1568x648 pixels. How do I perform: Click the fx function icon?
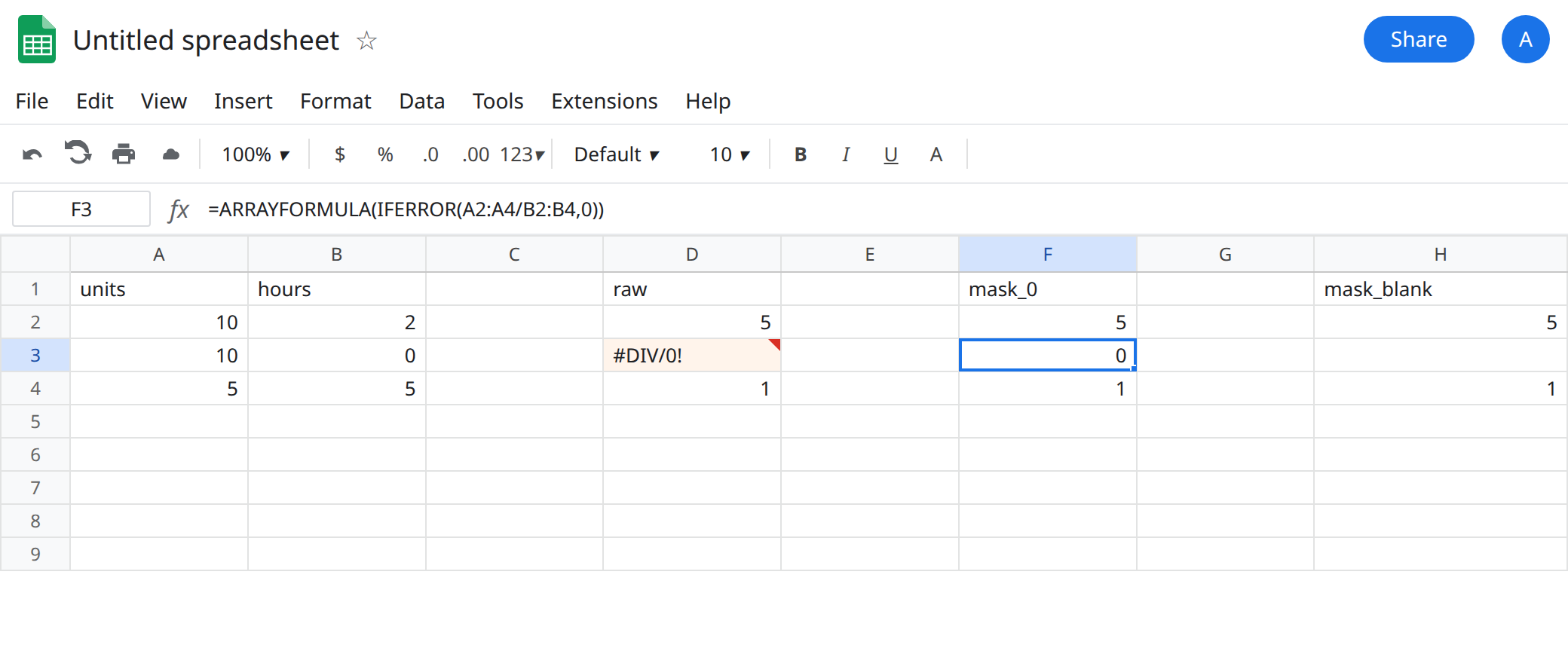[179, 209]
